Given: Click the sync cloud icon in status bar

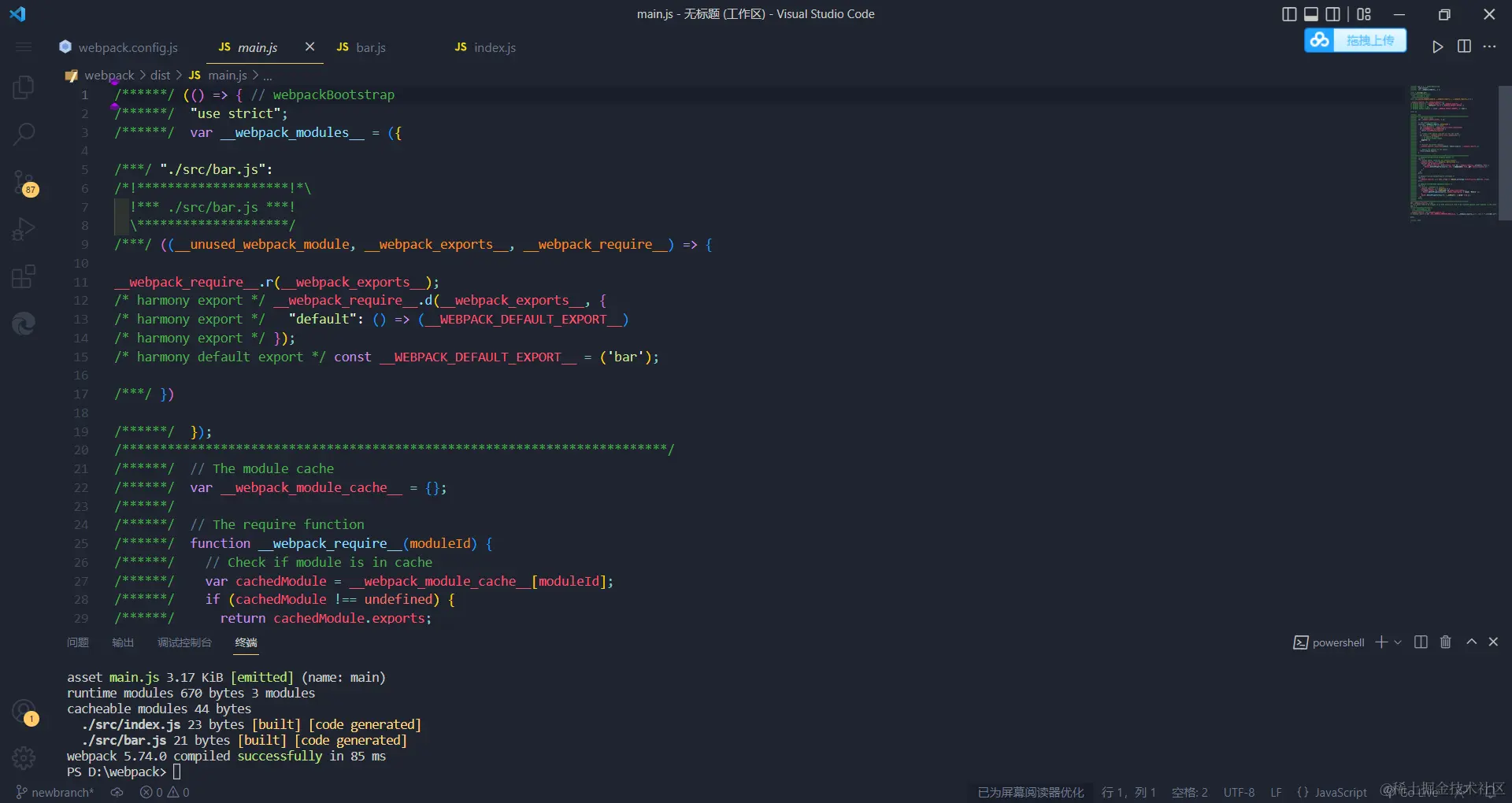Looking at the screenshot, I should click(x=117, y=792).
